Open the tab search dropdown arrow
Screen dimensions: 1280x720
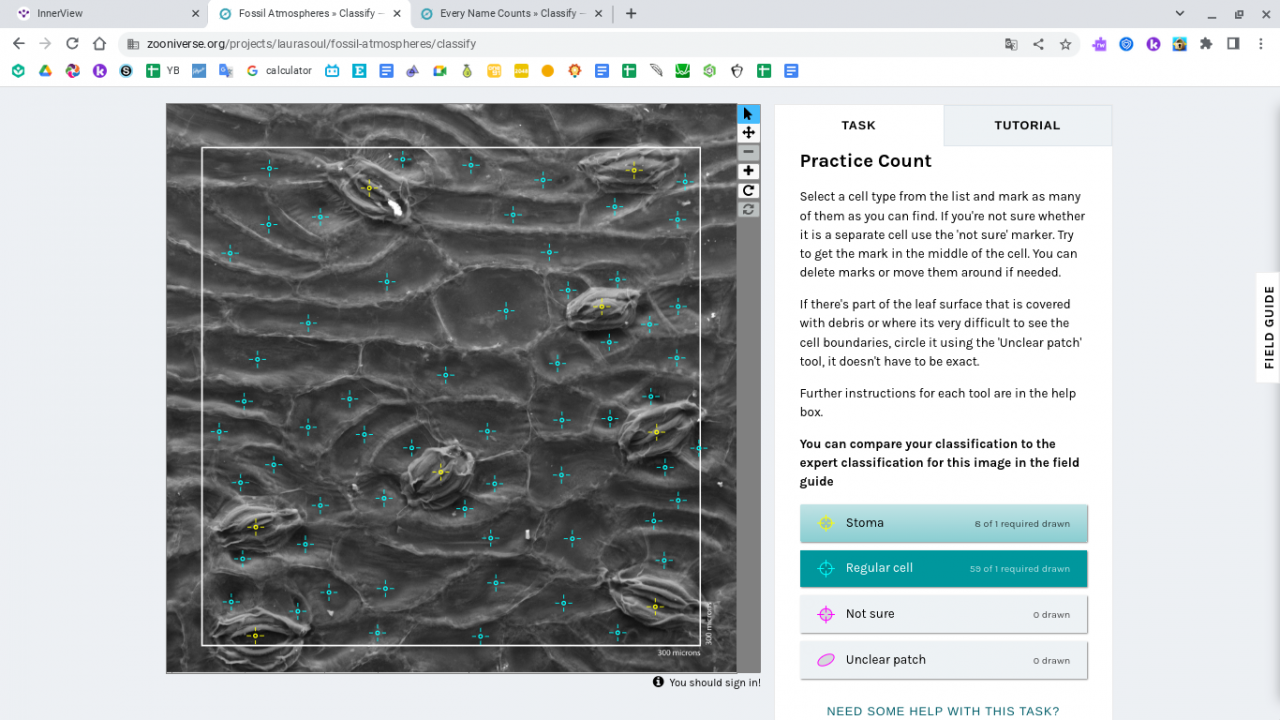[x=1180, y=14]
